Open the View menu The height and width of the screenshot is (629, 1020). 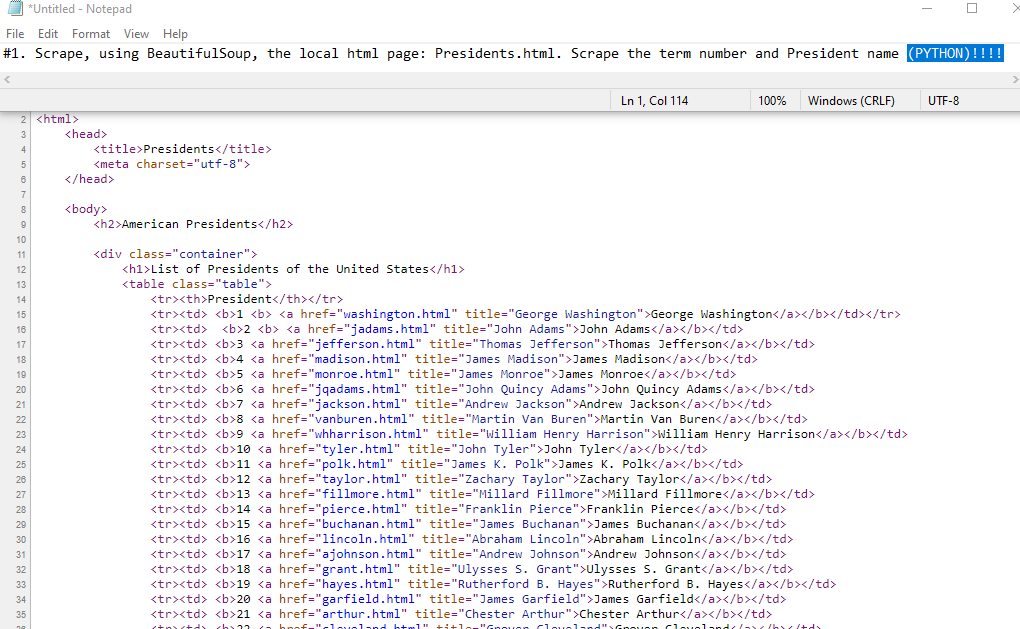[136, 33]
